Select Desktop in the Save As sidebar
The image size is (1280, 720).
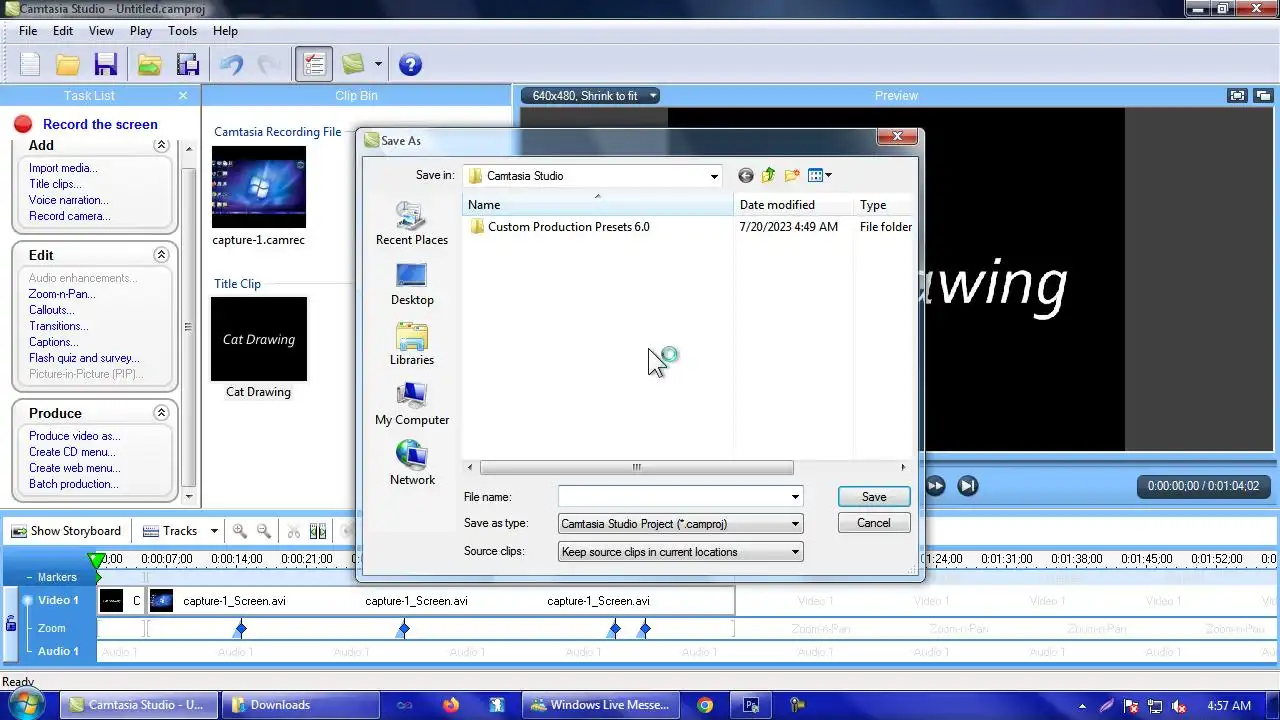point(412,284)
